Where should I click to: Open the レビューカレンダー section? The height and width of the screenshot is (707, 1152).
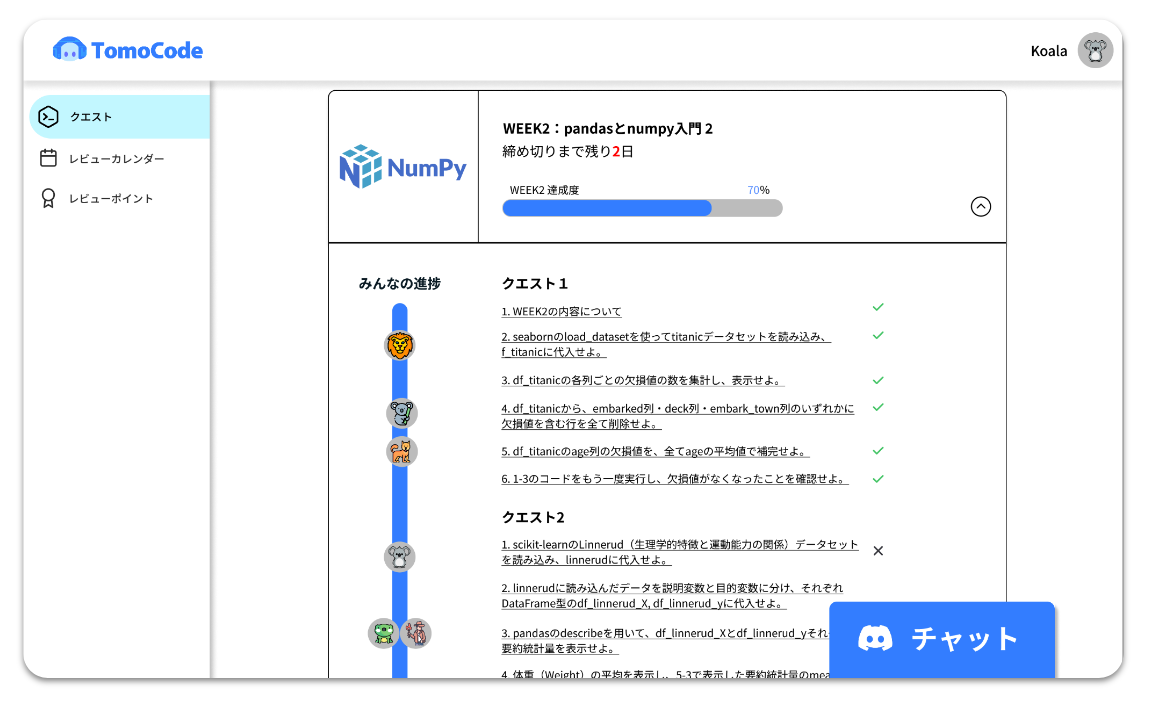[115, 158]
